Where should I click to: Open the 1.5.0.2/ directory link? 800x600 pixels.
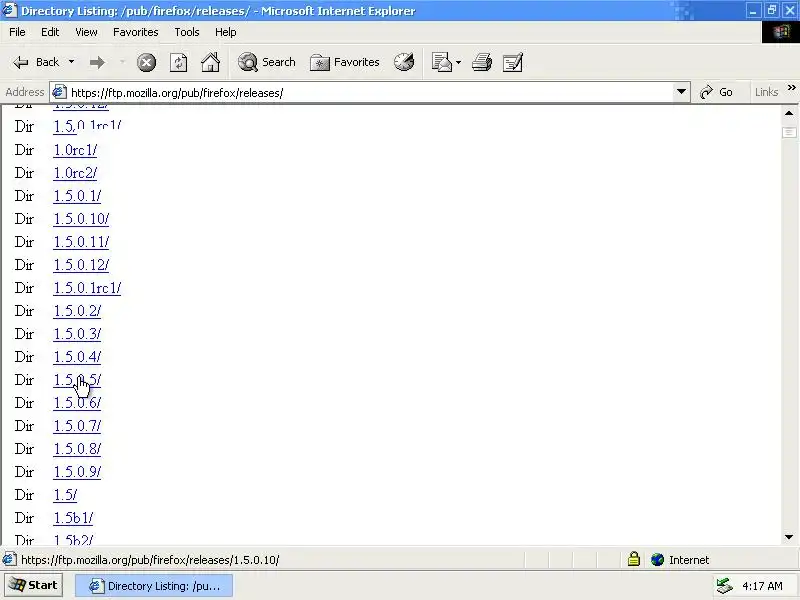77,311
